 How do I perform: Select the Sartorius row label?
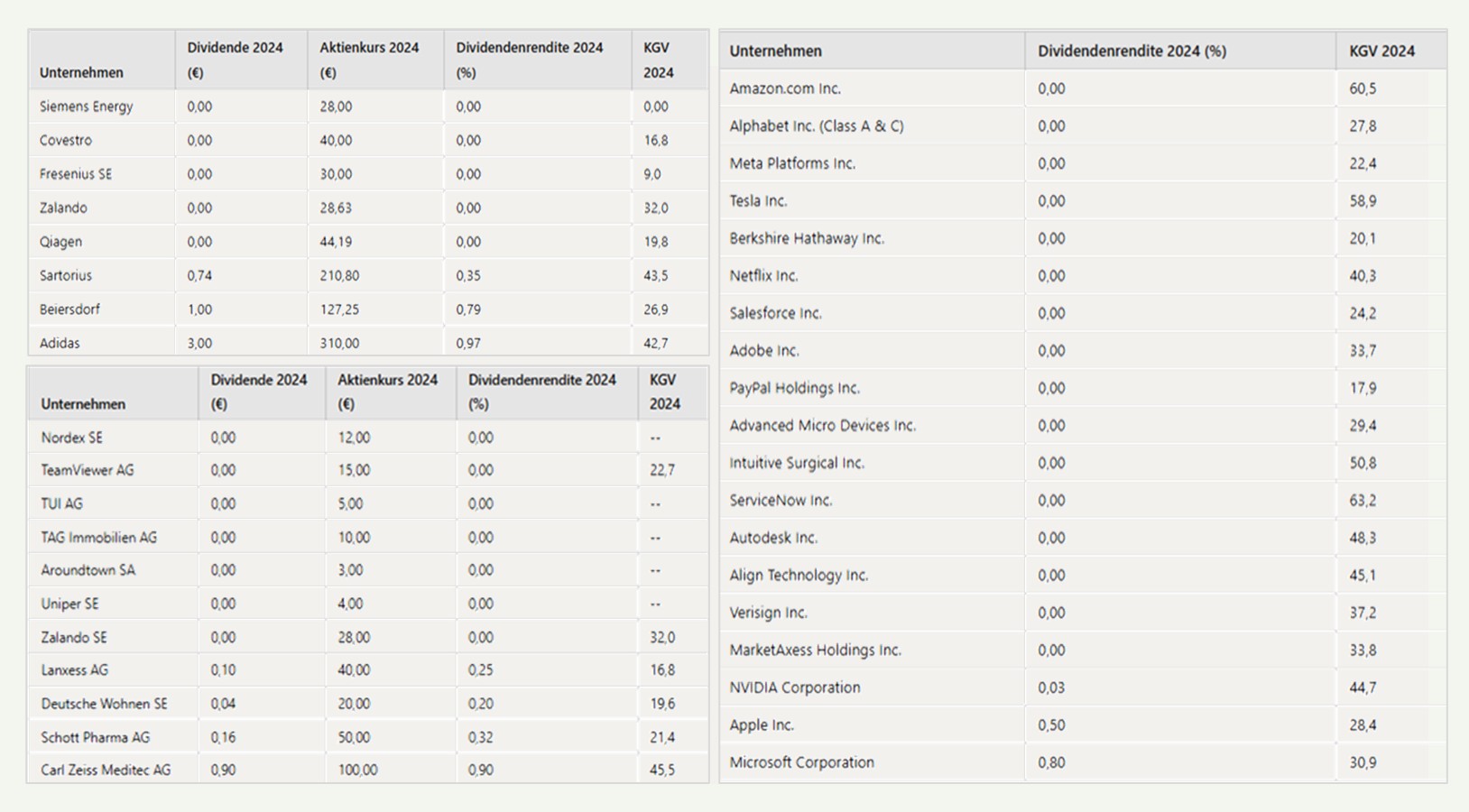(65, 275)
